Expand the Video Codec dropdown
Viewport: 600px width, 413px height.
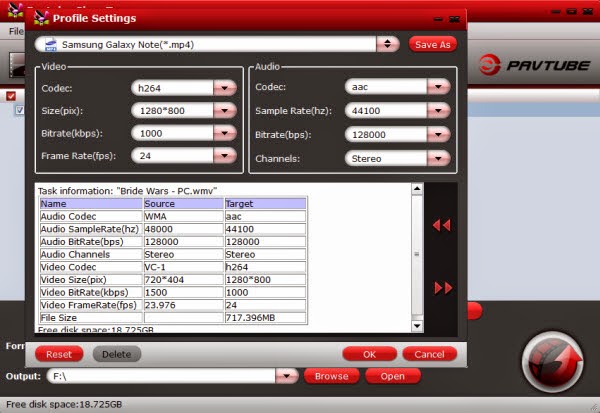tap(225, 88)
